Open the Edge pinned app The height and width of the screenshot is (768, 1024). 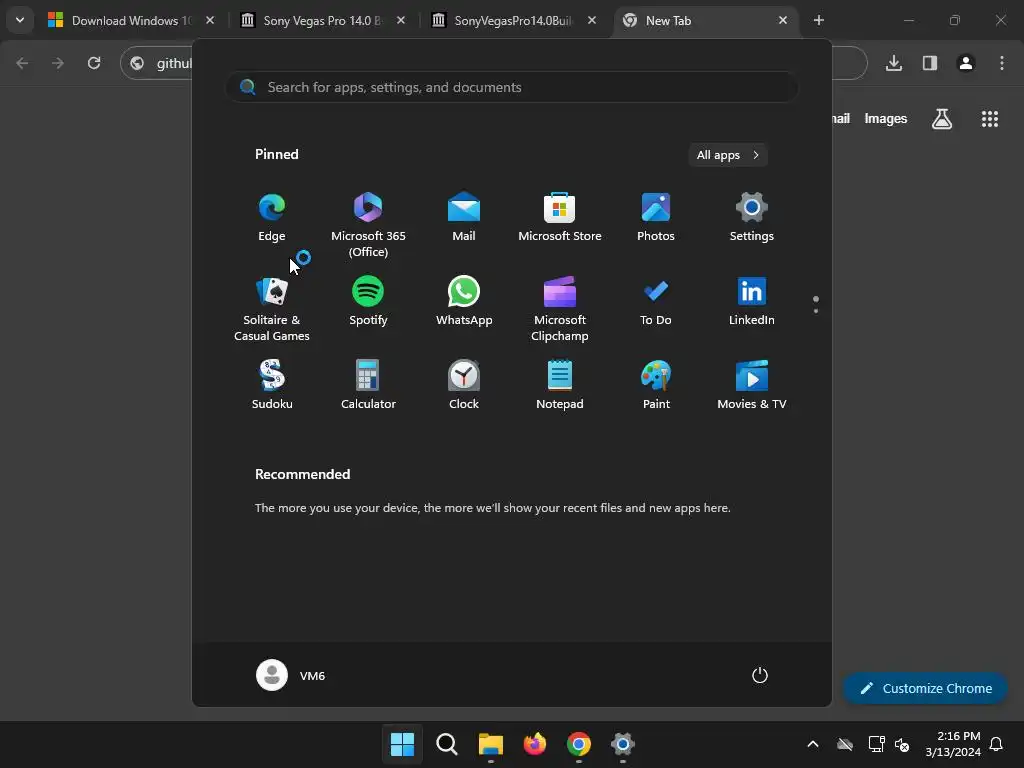coord(272,218)
